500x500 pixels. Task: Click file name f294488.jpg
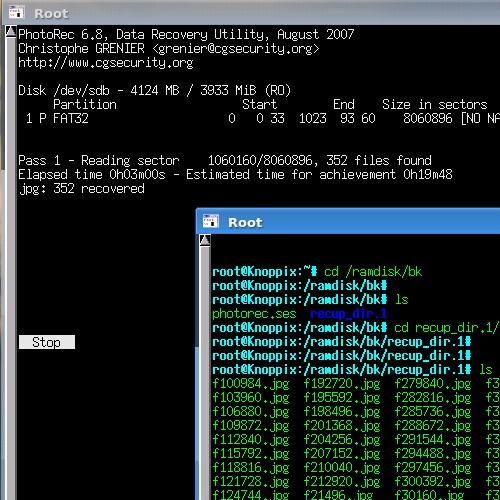pos(433,454)
